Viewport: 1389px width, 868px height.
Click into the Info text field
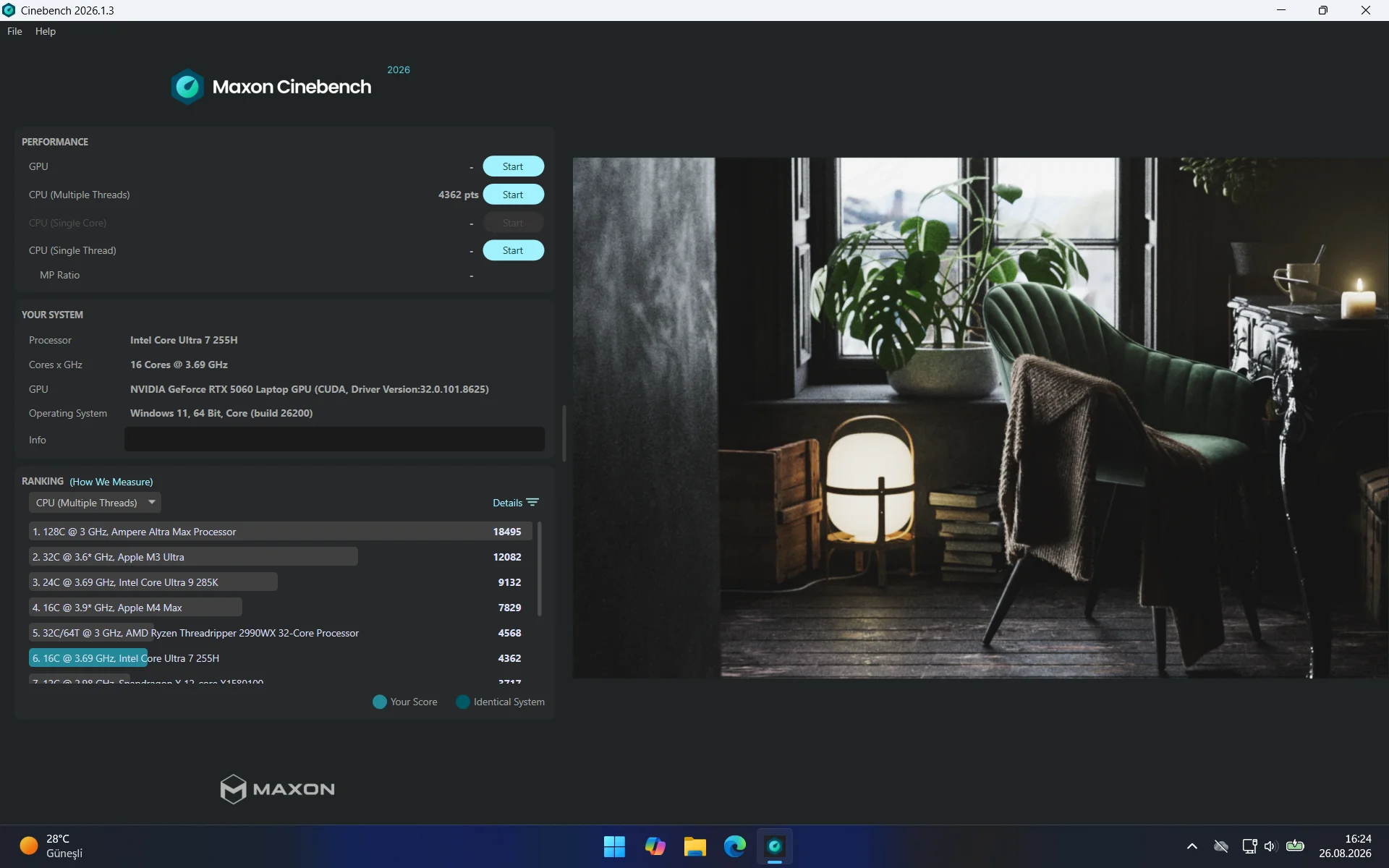[334, 439]
